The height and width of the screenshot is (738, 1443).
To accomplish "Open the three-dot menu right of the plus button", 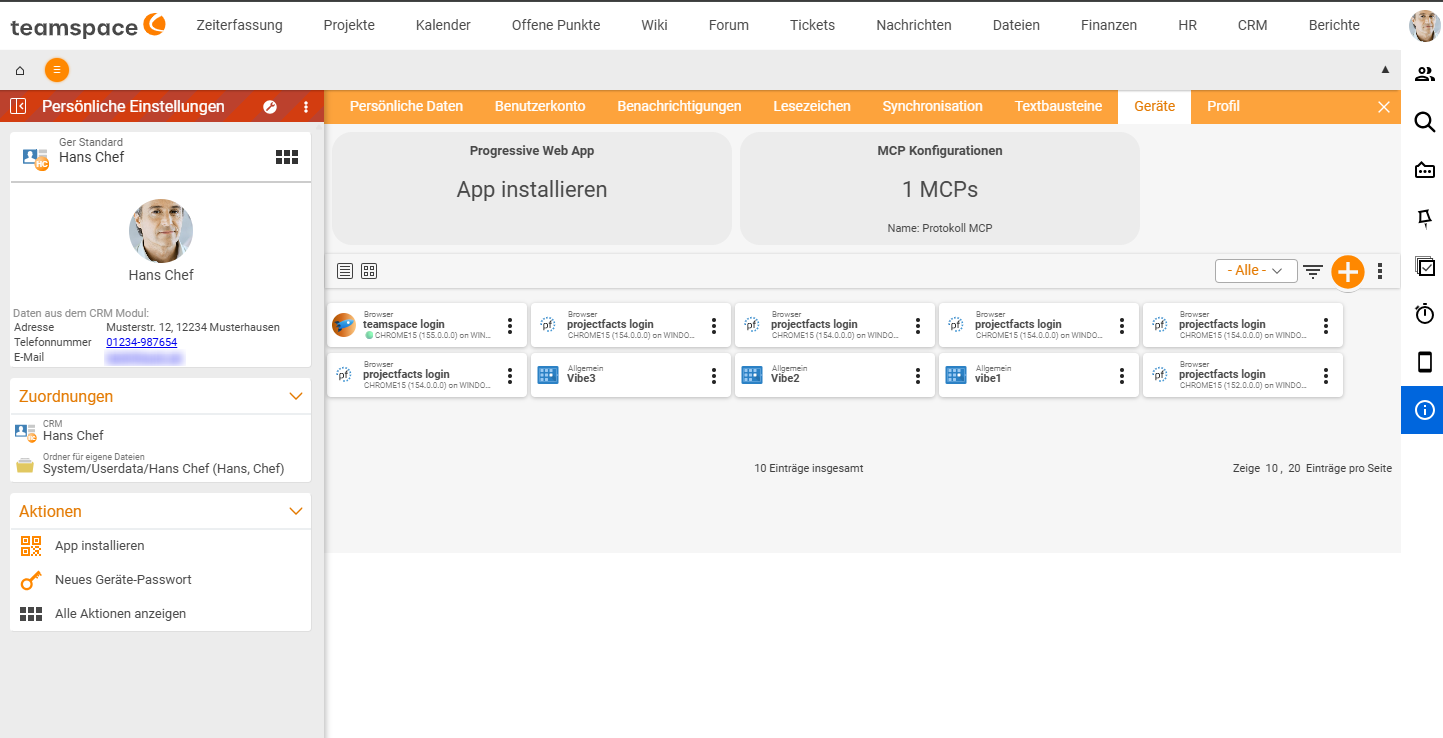I will coord(1381,271).
